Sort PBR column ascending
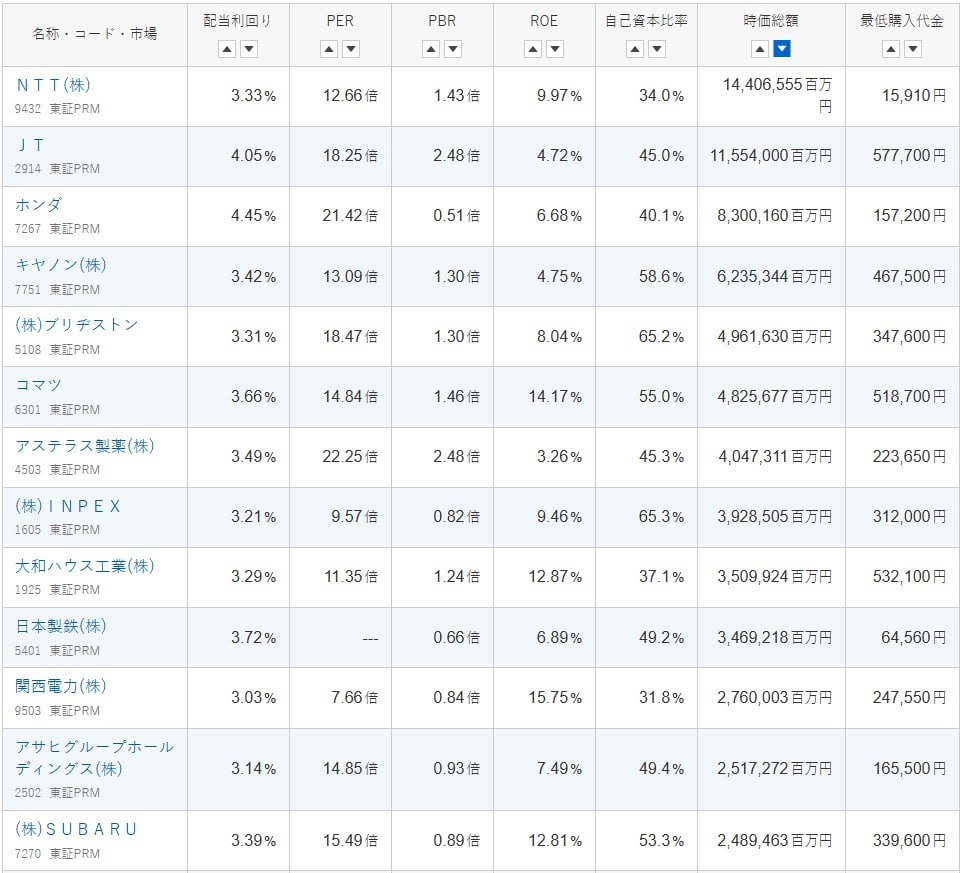Screen dimensions: 964x873 [431, 49]
